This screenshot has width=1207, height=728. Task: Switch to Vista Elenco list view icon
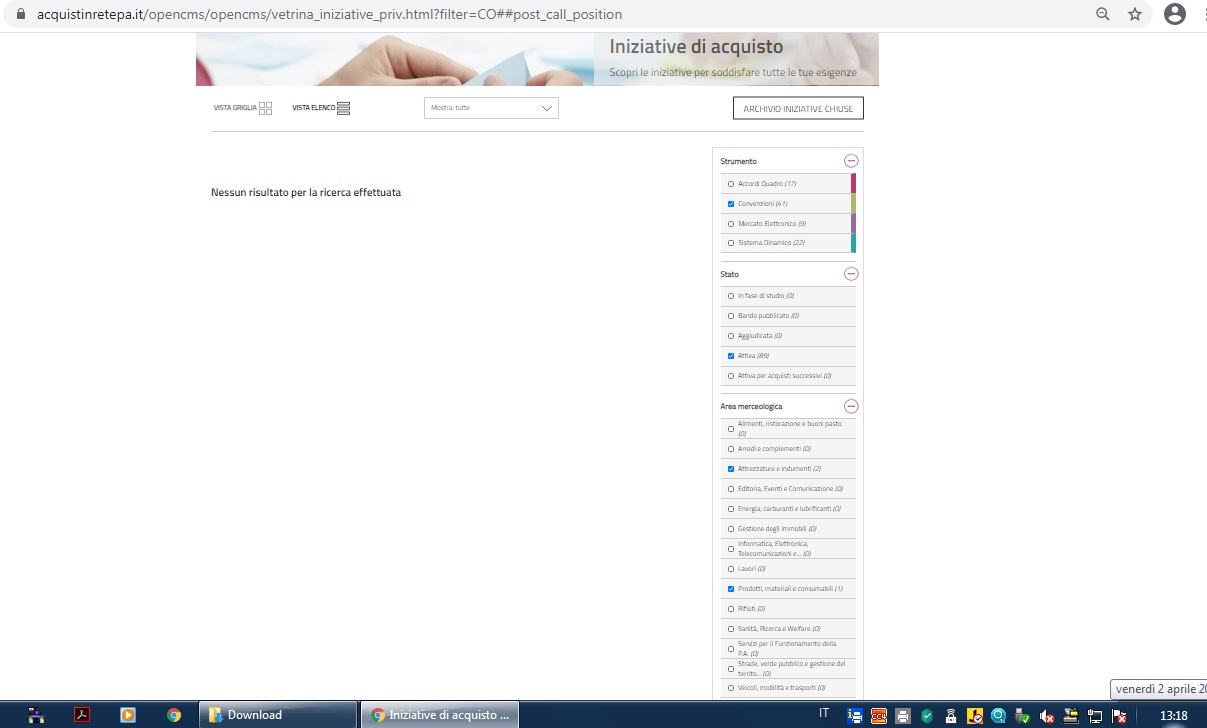[343, 108]
